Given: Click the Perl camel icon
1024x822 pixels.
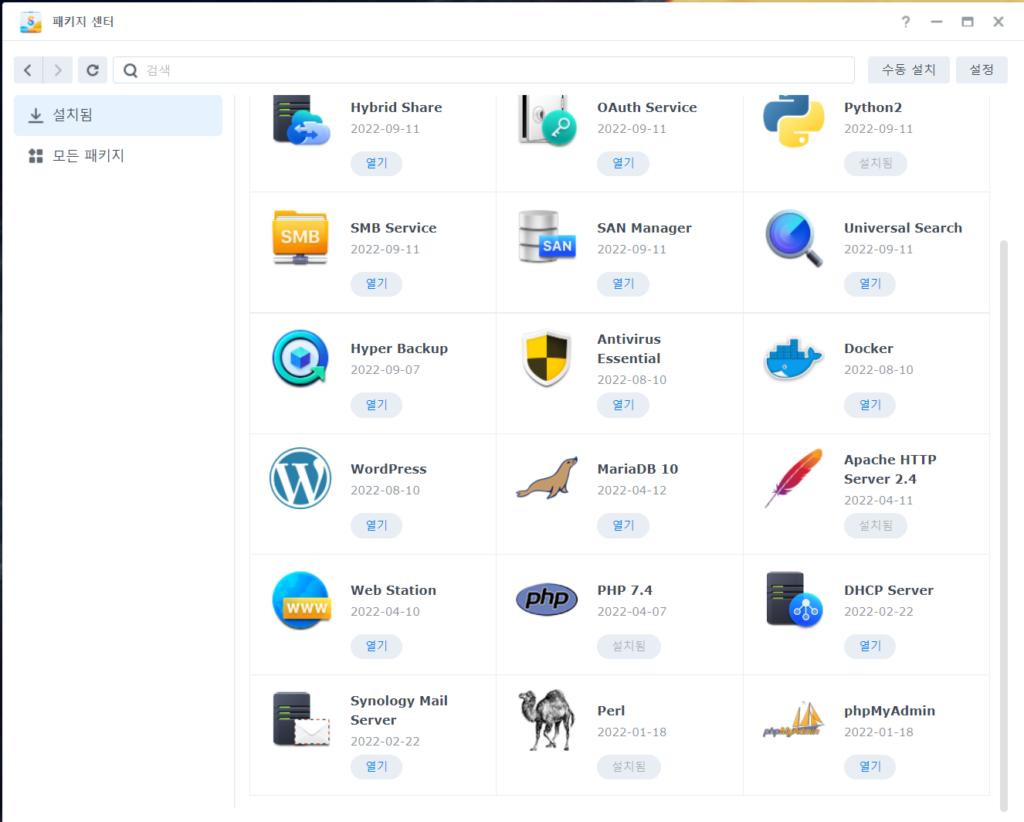Looking at the screenshot, I should (x=546, y=721).
